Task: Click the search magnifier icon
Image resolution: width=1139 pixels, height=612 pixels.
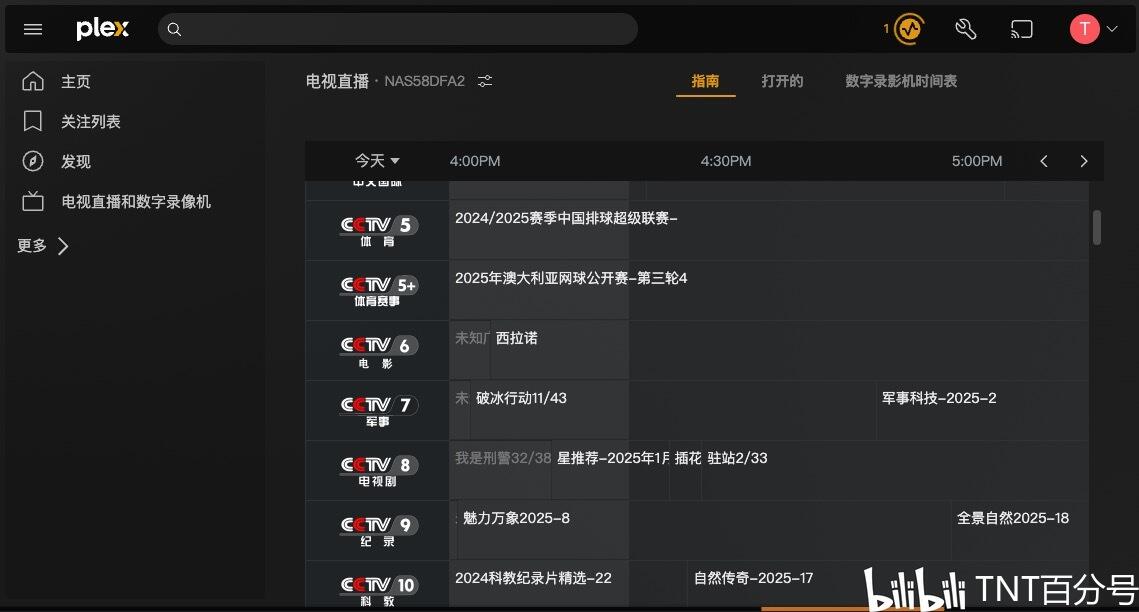Action: click(x=174, y=29)
